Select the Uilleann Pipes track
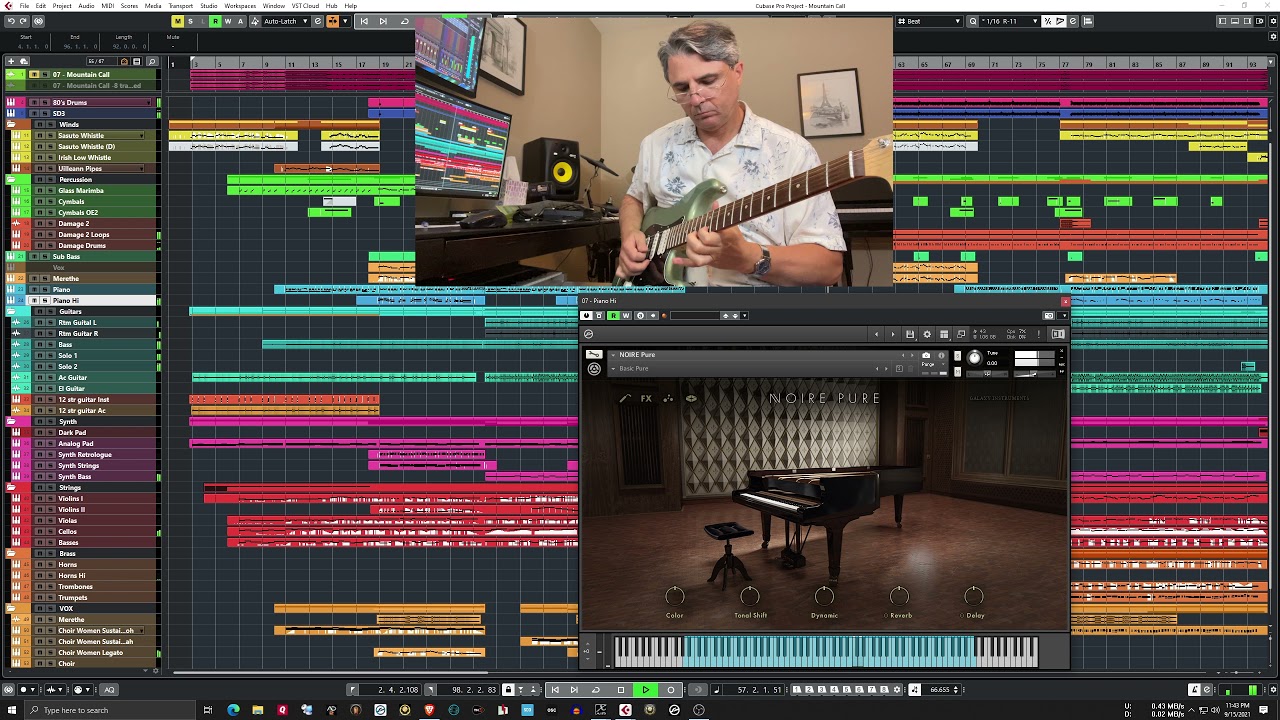 (x=81, y=168)
